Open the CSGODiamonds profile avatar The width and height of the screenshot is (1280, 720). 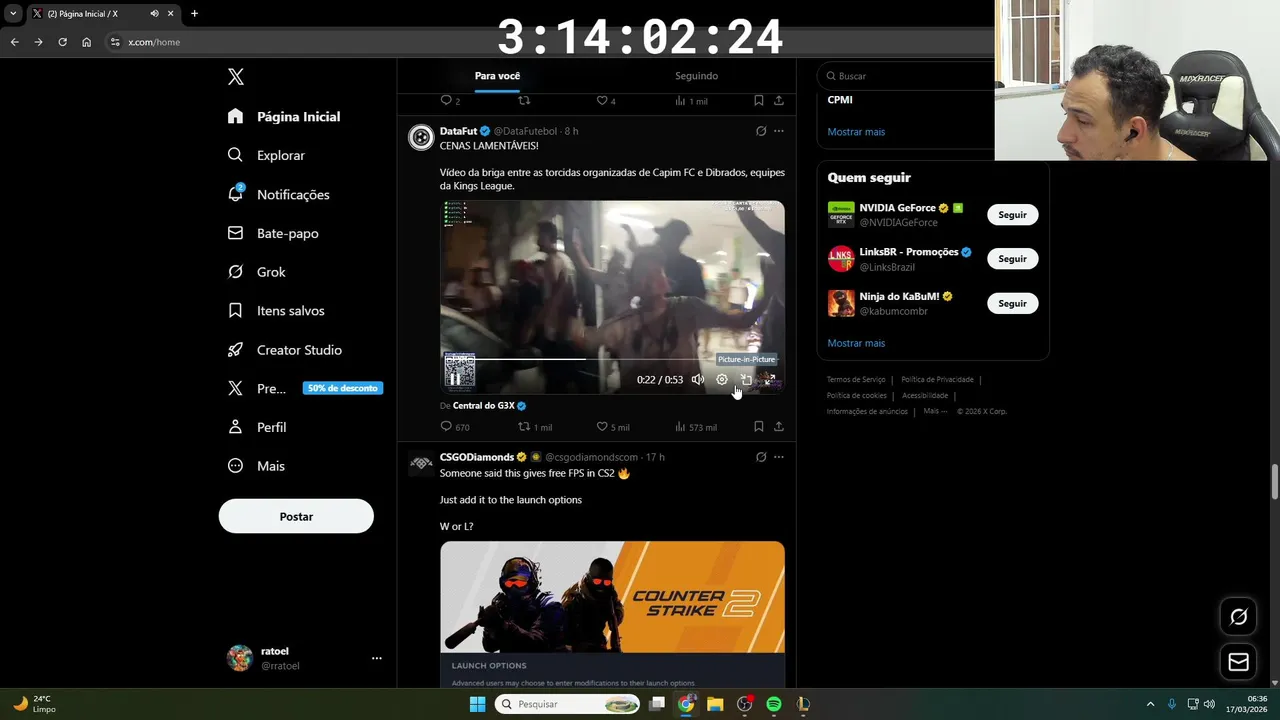click(421, 463)
